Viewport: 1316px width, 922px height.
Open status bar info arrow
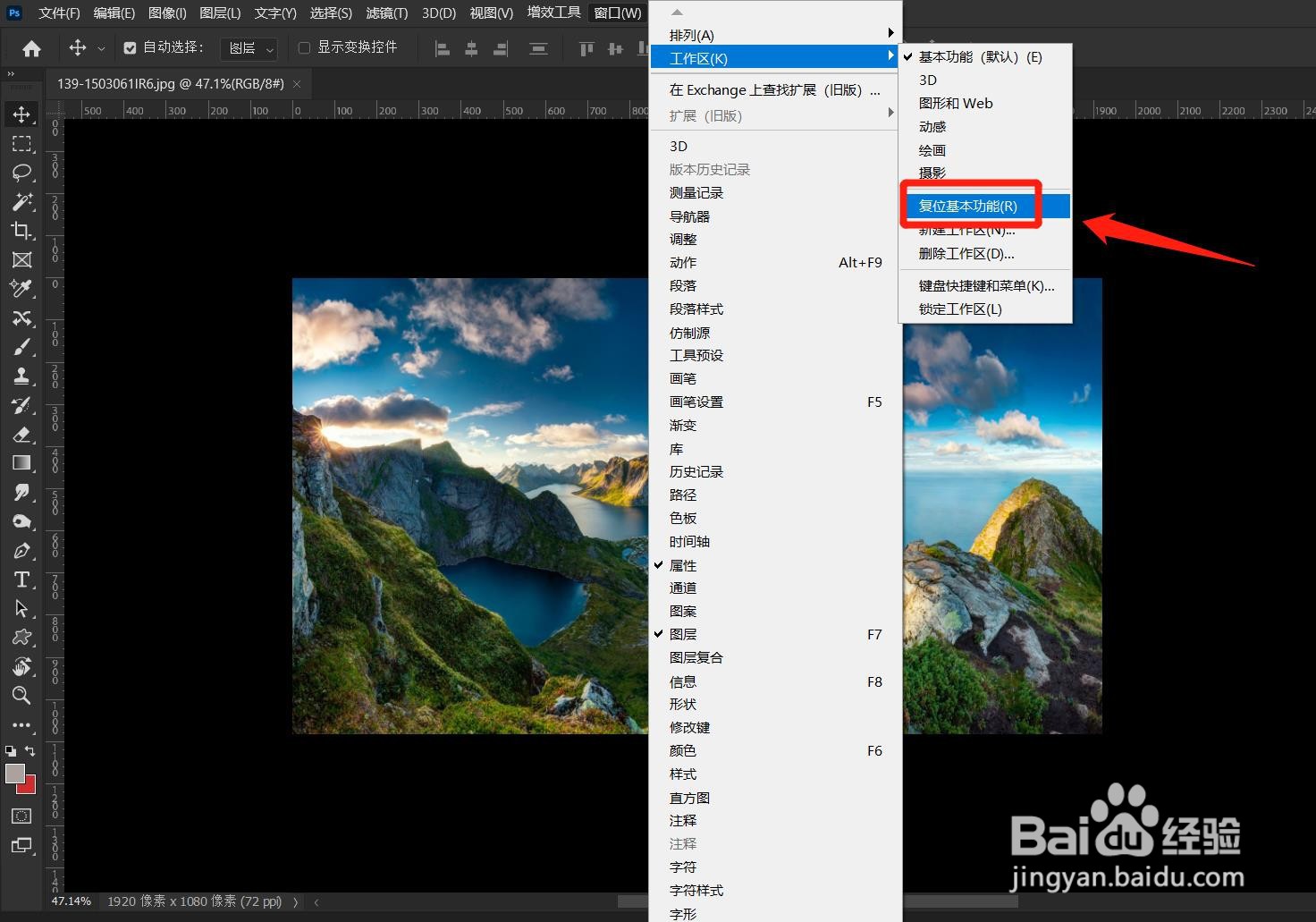point(295,901)
